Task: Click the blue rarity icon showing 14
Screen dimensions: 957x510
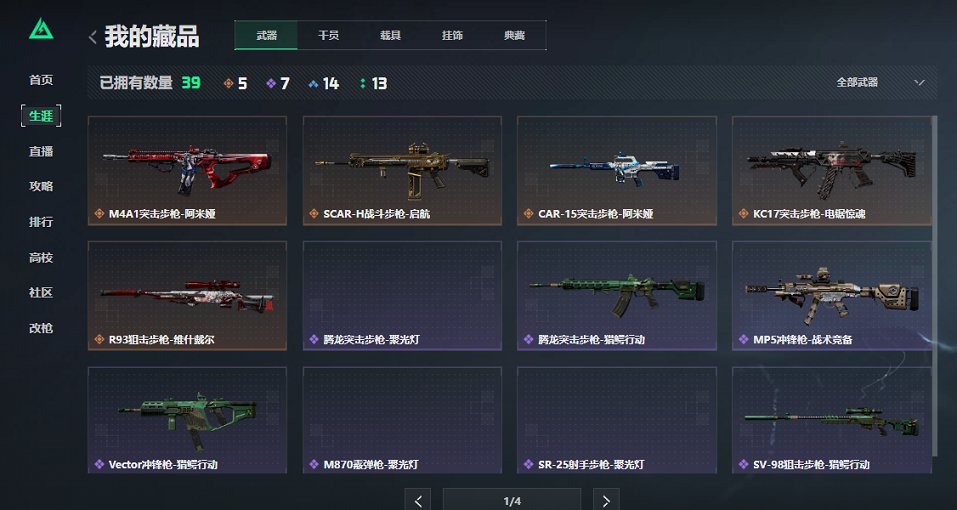Action: coord(314,84)
